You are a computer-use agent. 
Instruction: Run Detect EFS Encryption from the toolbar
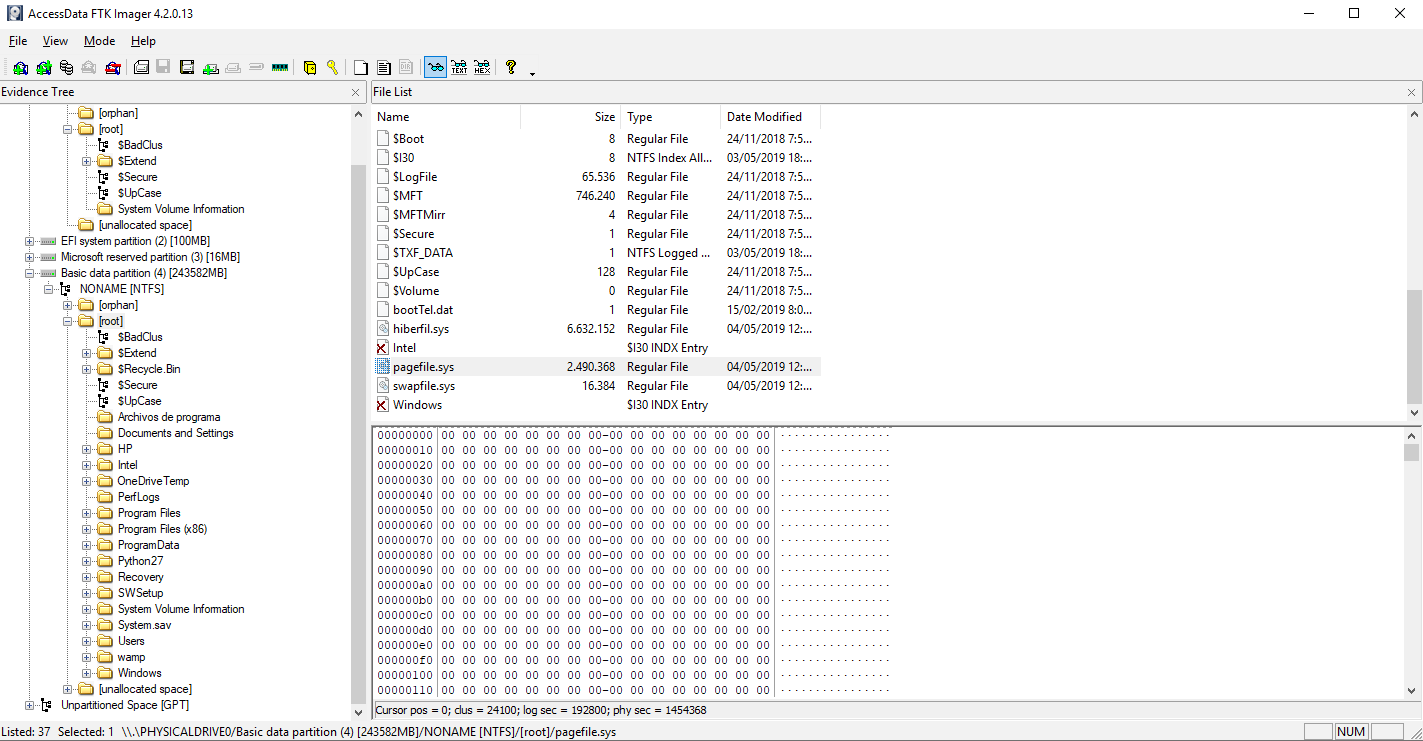pyautogui.click(x=333, y=67)
